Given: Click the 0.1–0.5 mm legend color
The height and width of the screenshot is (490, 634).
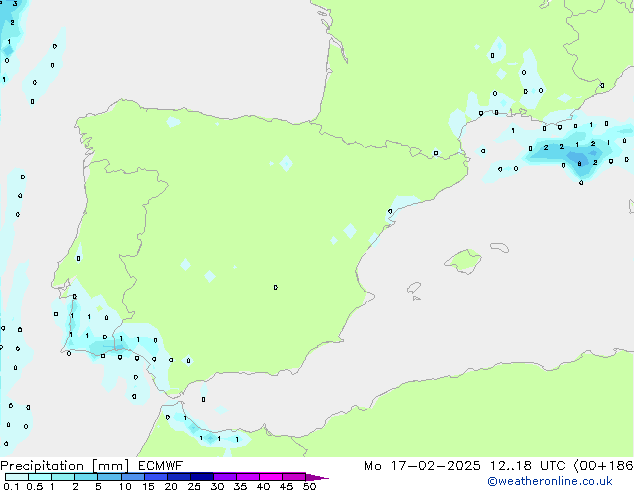Looking at the screenshot, I should (17, 477).
